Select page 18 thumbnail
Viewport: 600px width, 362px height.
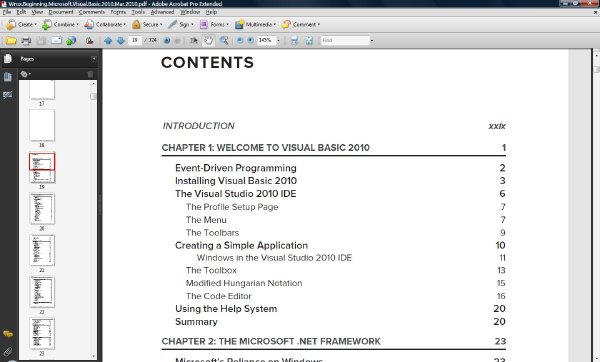coord(42,125)
